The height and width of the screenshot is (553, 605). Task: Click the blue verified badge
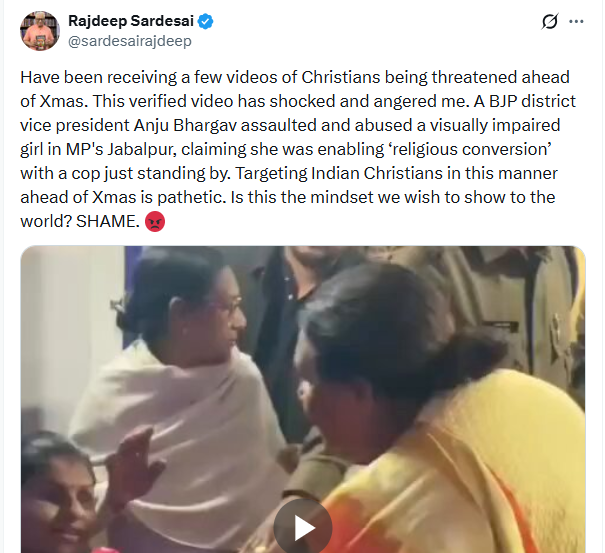click(x=205, y=21)
